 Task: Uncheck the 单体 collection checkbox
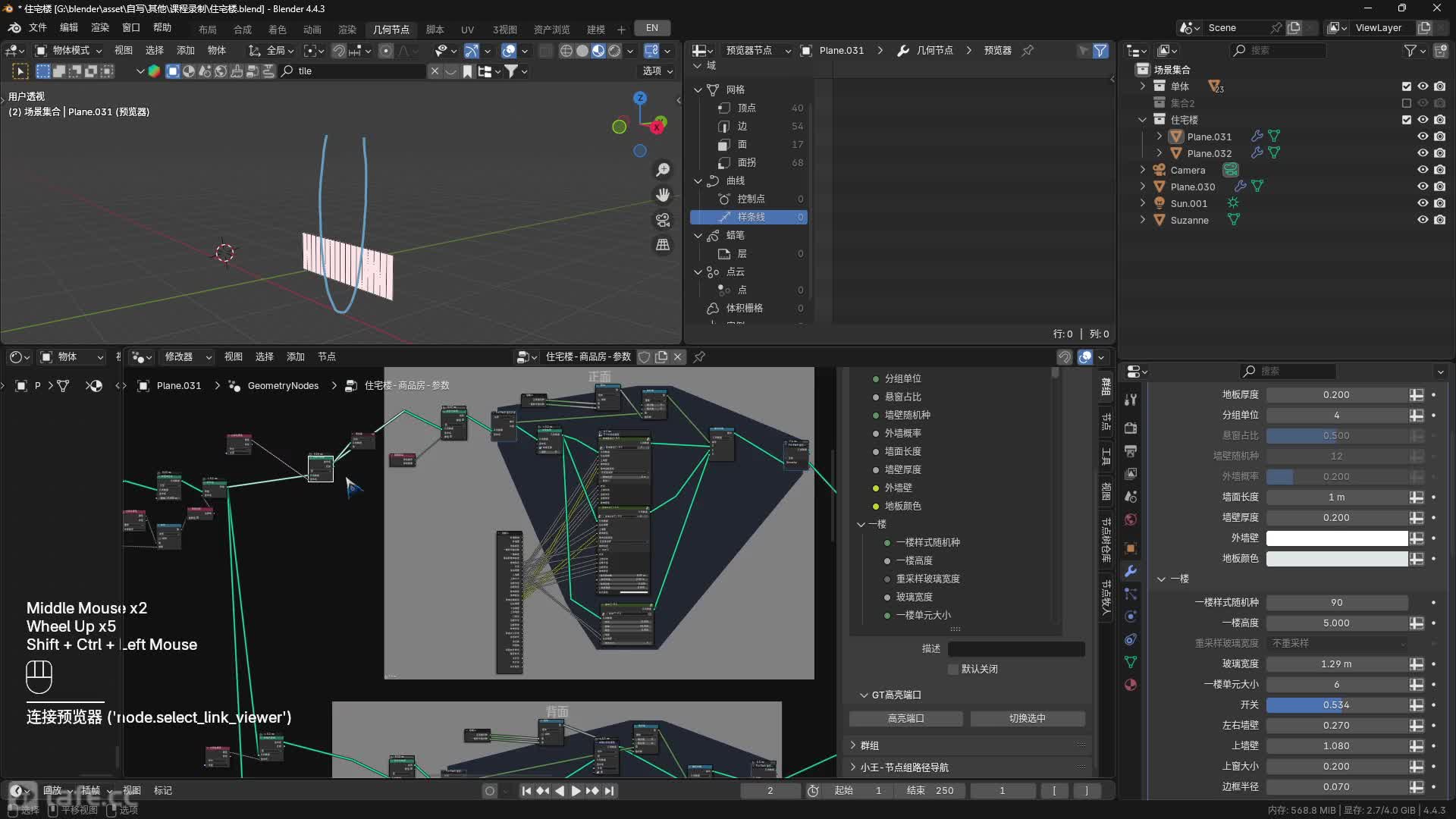coord(1407,86)
